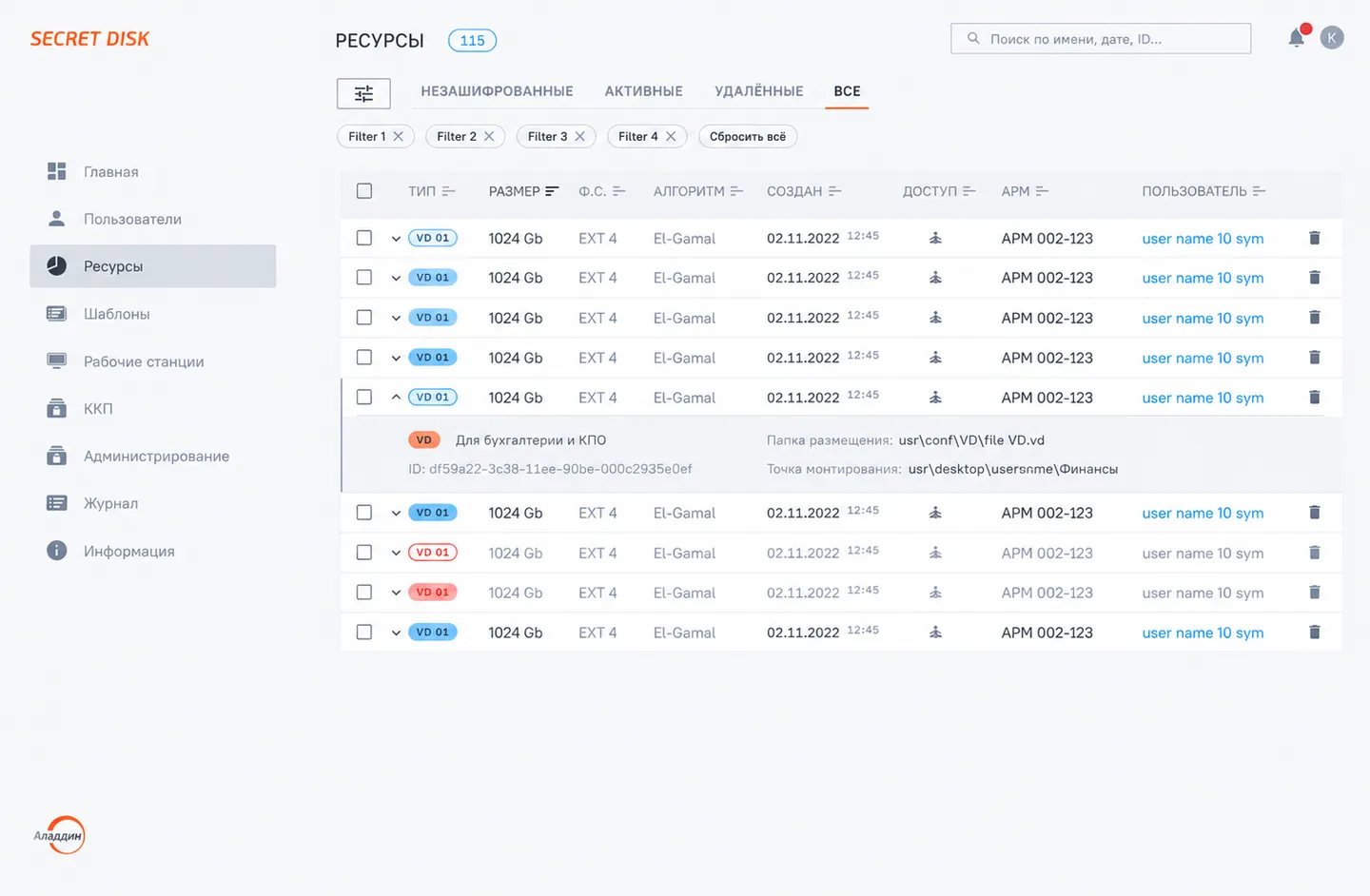Screen dimensions: 1370x896
Task: Click the Администрирование icon in sidebar
Action: click(x=57, y=456)
